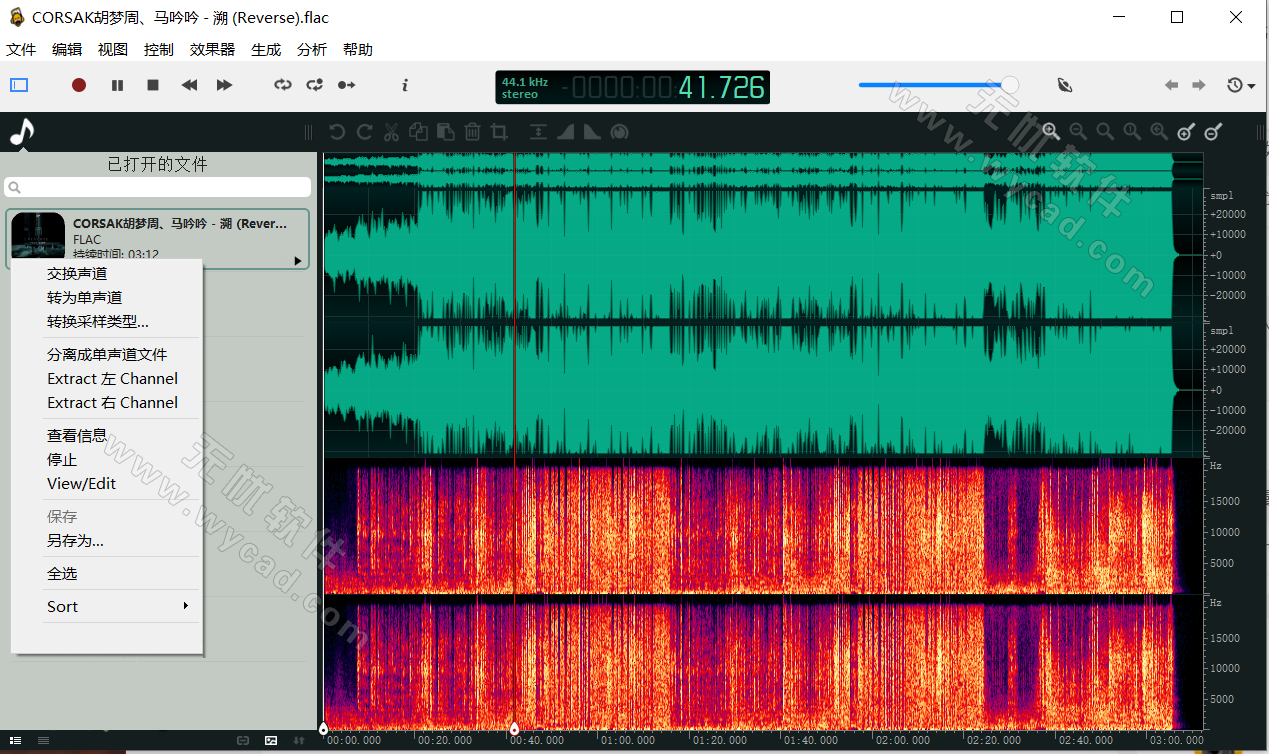Click the zoom in magnifier icon
Screen dimensions: 1269x754
click(1051, 131)
